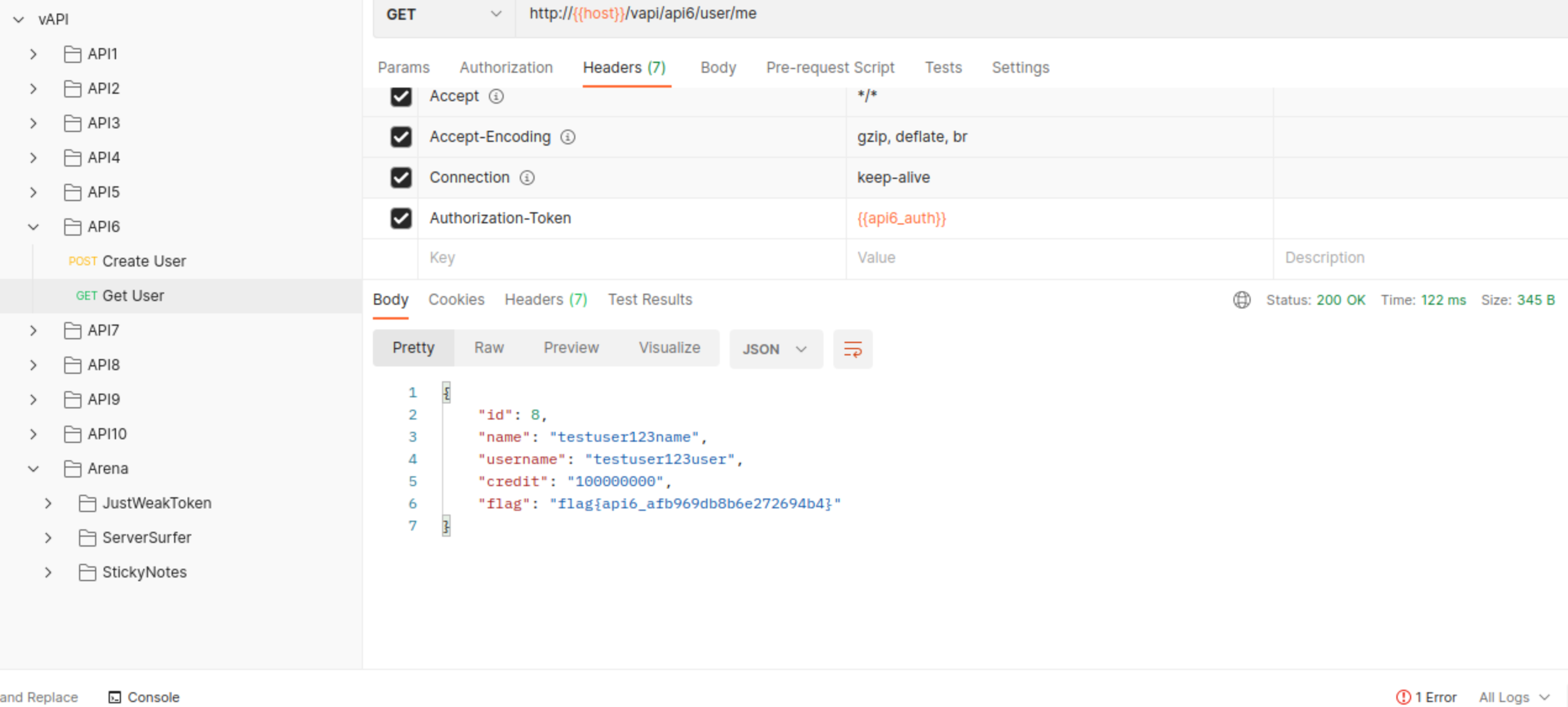Click info icon next to Connection header
The width and height of the screenshot is (1568, 707).
pos(527,178)
